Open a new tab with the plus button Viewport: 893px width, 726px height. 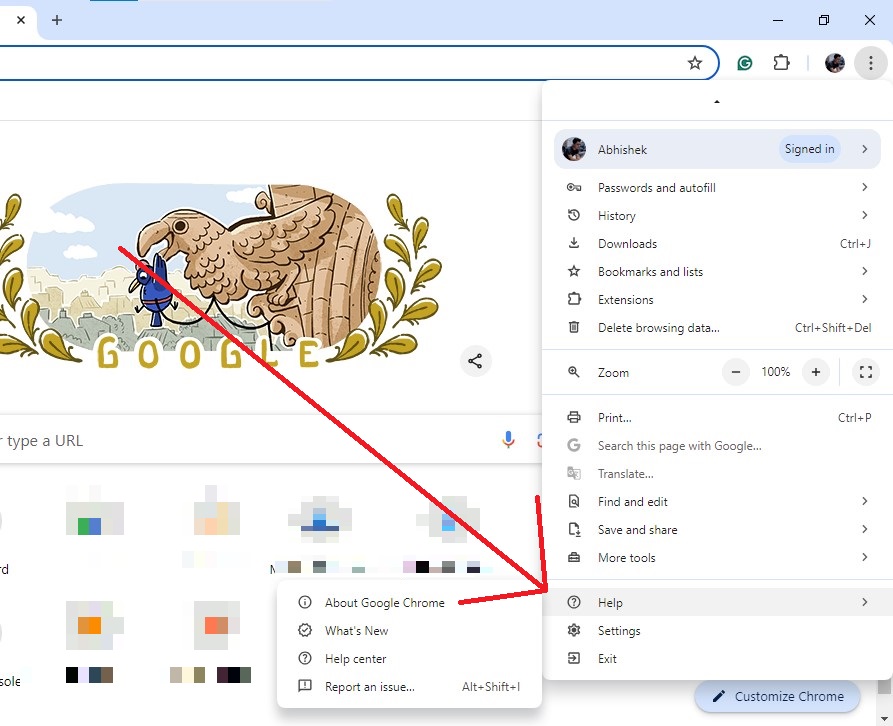pos(56,20)
